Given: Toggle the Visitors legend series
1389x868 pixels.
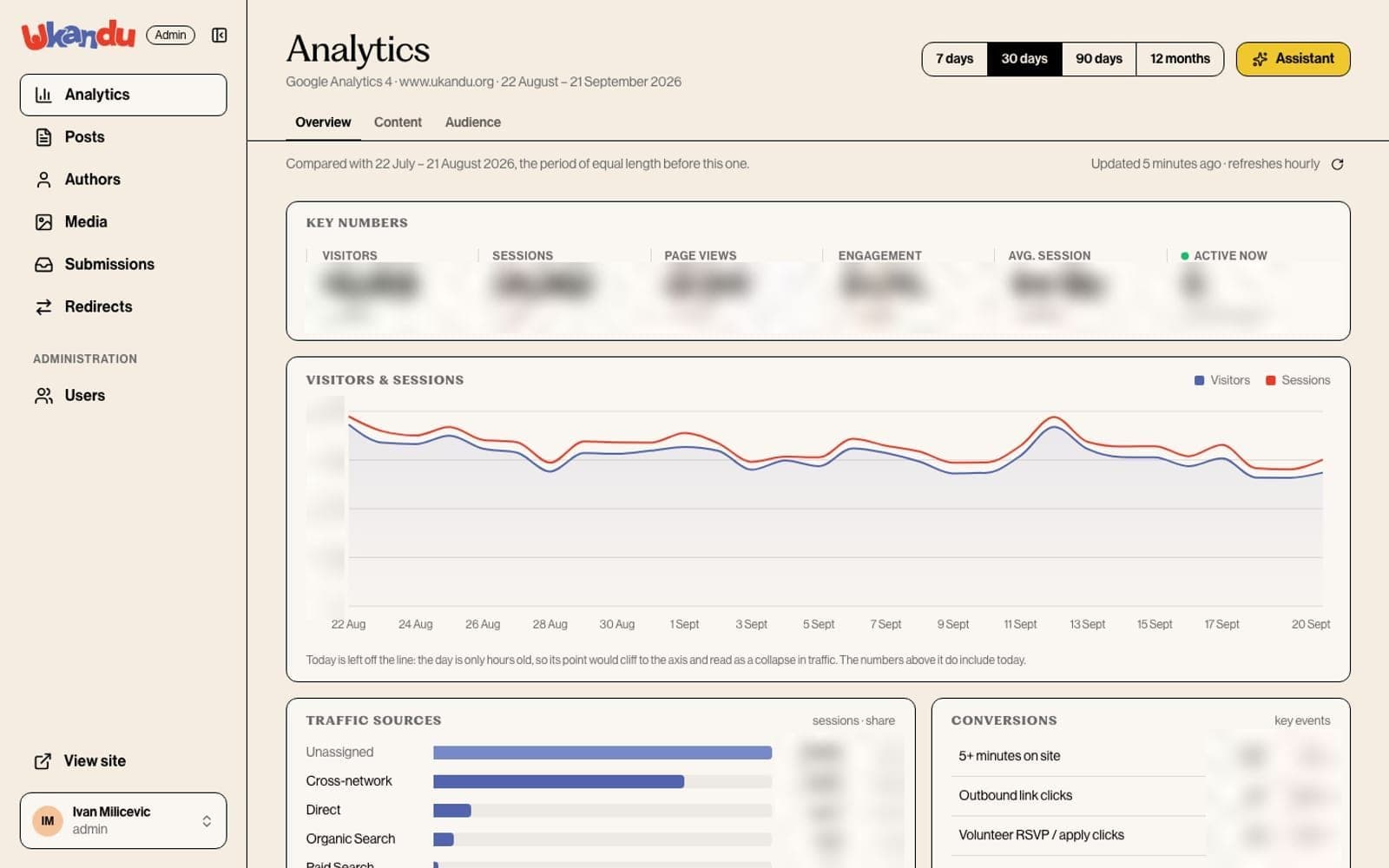Looking at the screenshot, I should (x=1221, y=380).
